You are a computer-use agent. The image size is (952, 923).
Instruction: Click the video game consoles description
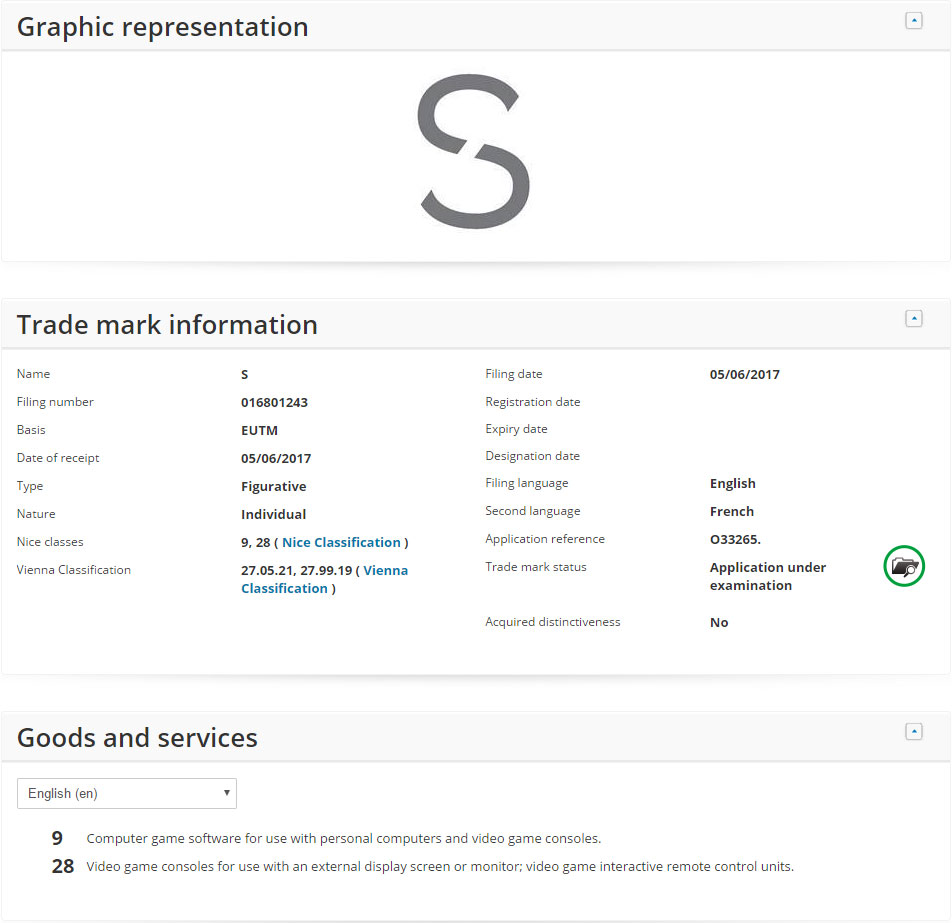coord(440,866)
